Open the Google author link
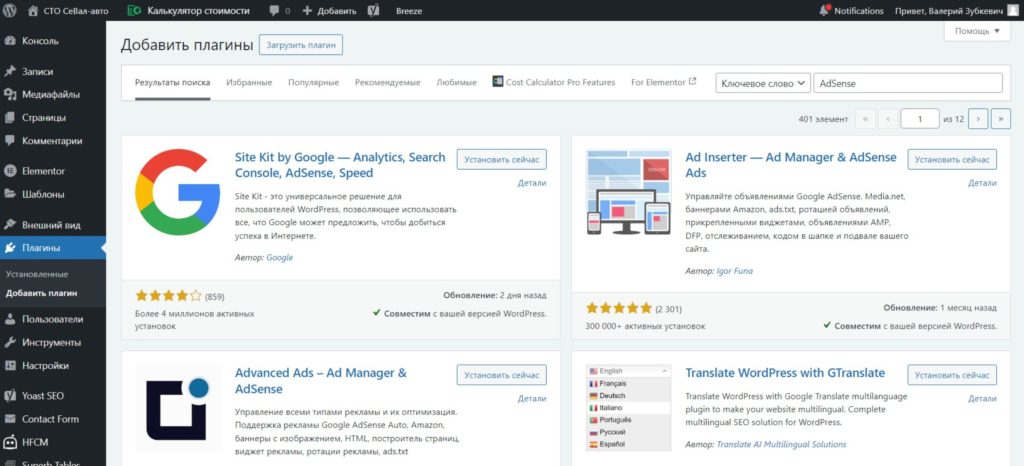The image size is (1024, 466). coord(280,258)
